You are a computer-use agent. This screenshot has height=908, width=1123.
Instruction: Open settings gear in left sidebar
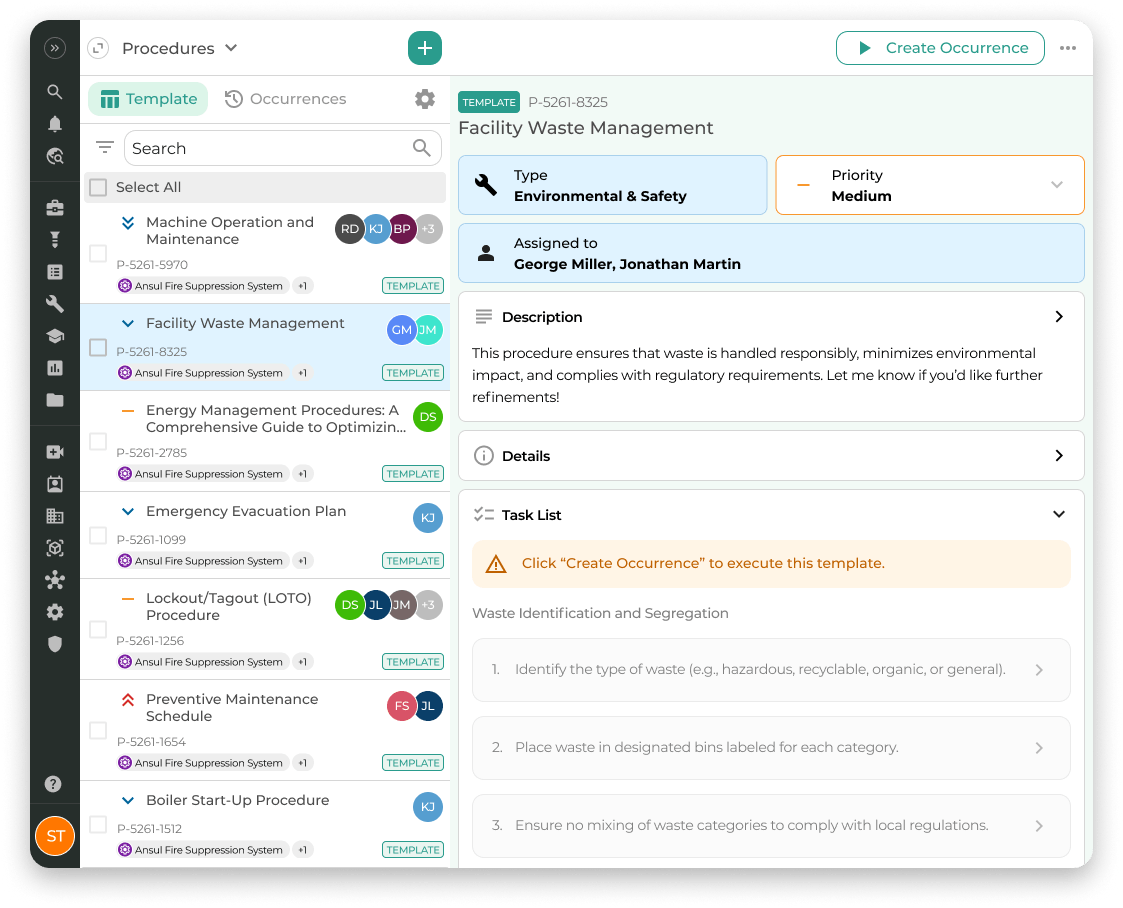[54, 612]
